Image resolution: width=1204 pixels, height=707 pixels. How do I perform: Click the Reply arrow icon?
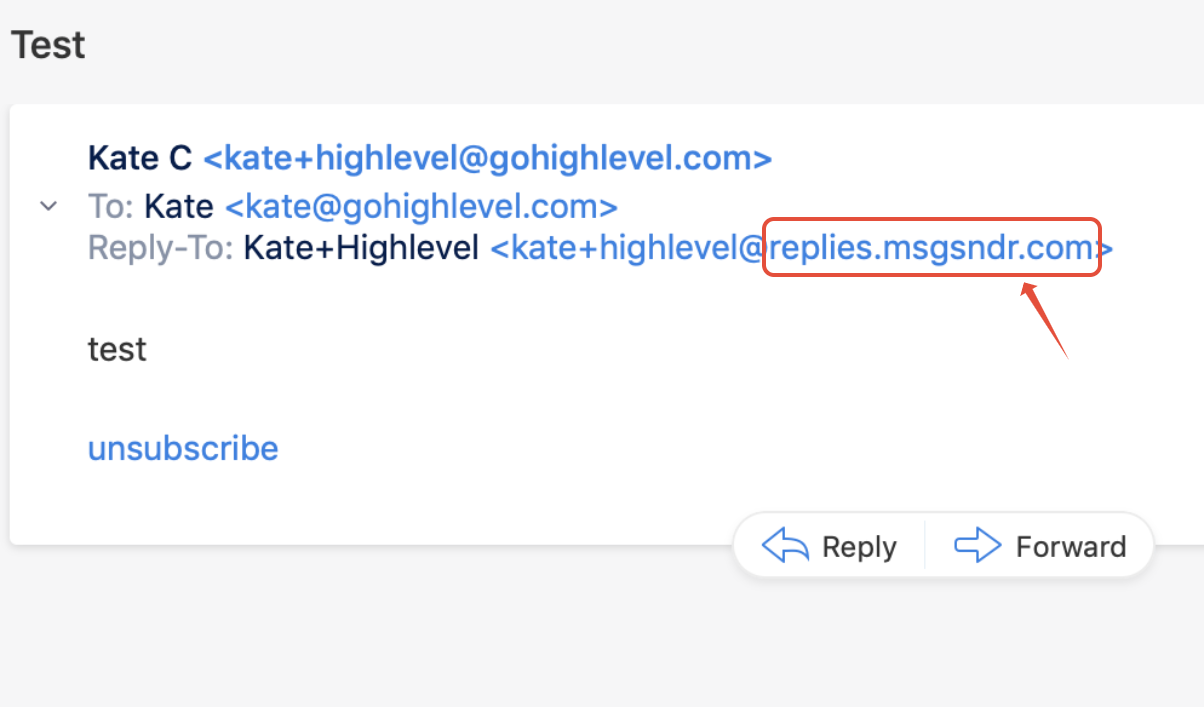pos(784,546)
